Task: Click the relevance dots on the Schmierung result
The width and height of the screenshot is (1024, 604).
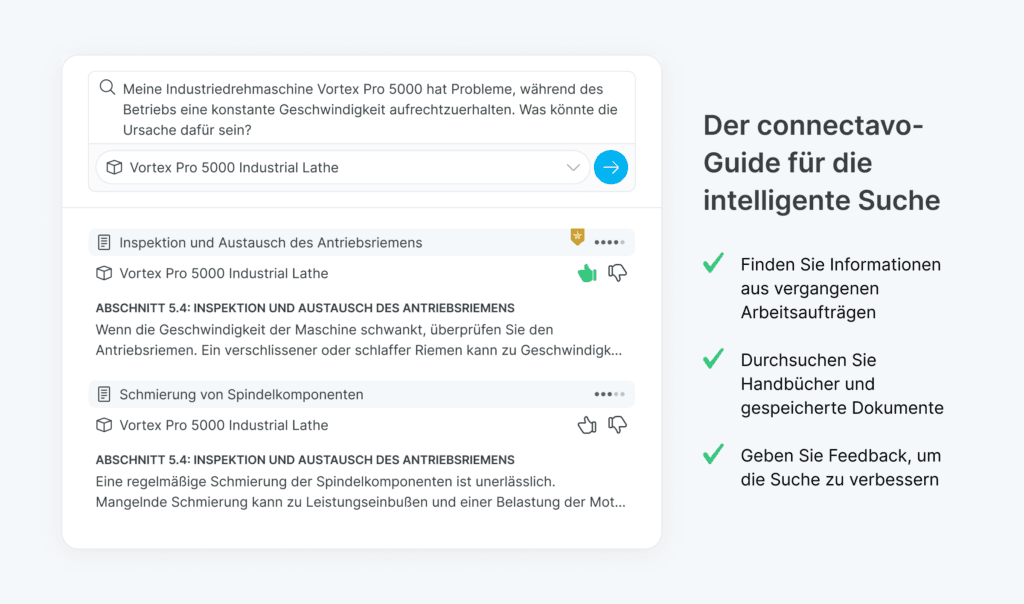Action: (x=609, y=394)
